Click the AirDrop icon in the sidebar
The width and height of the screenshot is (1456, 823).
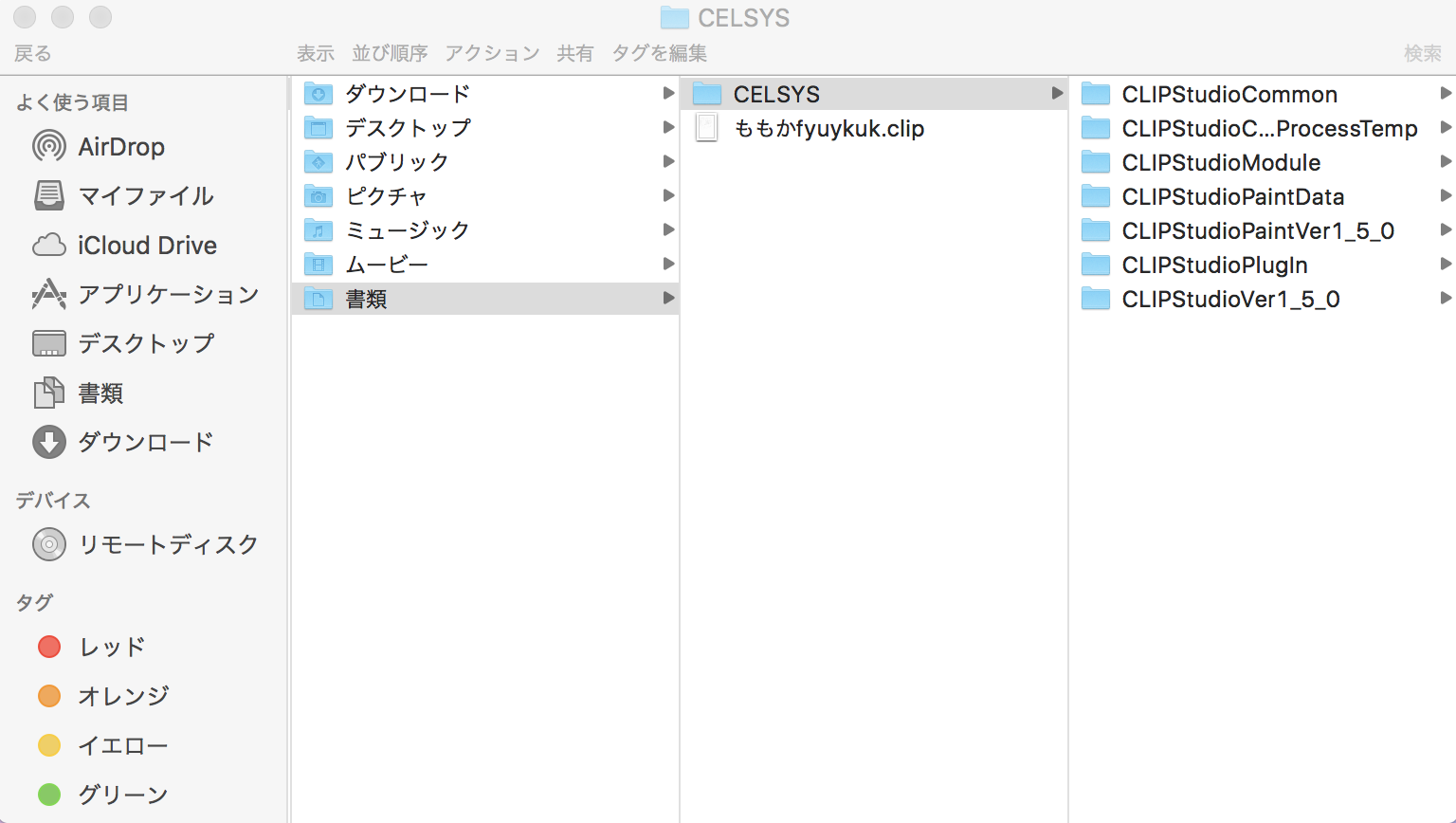coord(49,146)
